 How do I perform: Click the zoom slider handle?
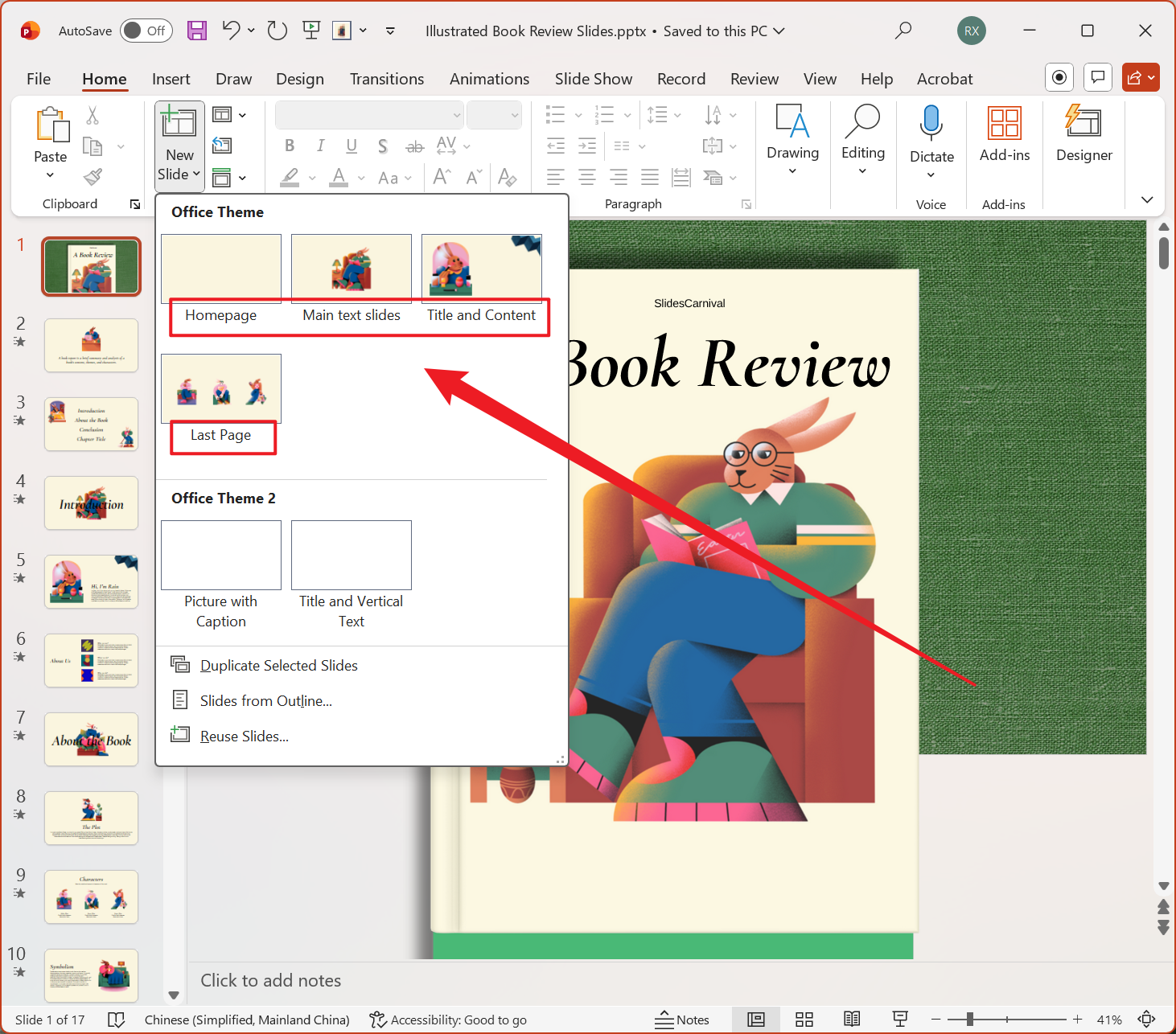(x=970, y=1020)
